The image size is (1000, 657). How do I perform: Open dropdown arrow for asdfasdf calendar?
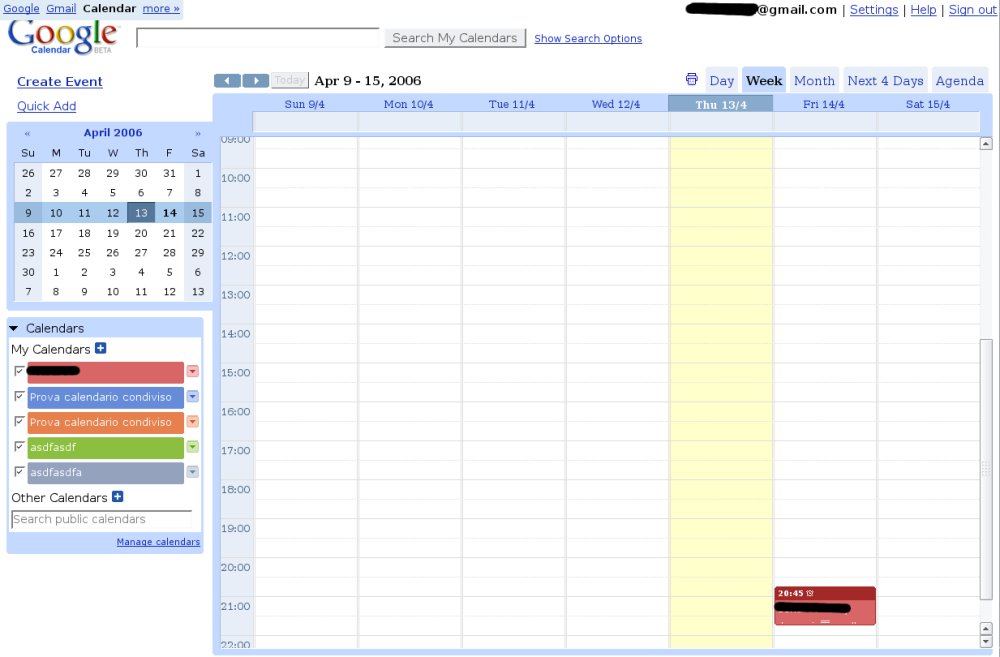(192, 447)
